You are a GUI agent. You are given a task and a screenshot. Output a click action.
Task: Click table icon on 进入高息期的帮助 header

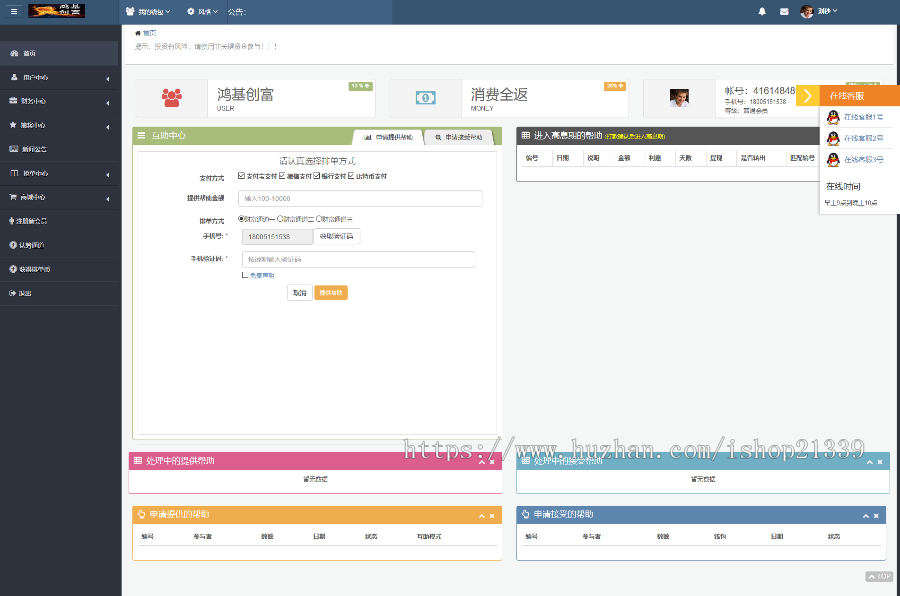click(525, 136)
